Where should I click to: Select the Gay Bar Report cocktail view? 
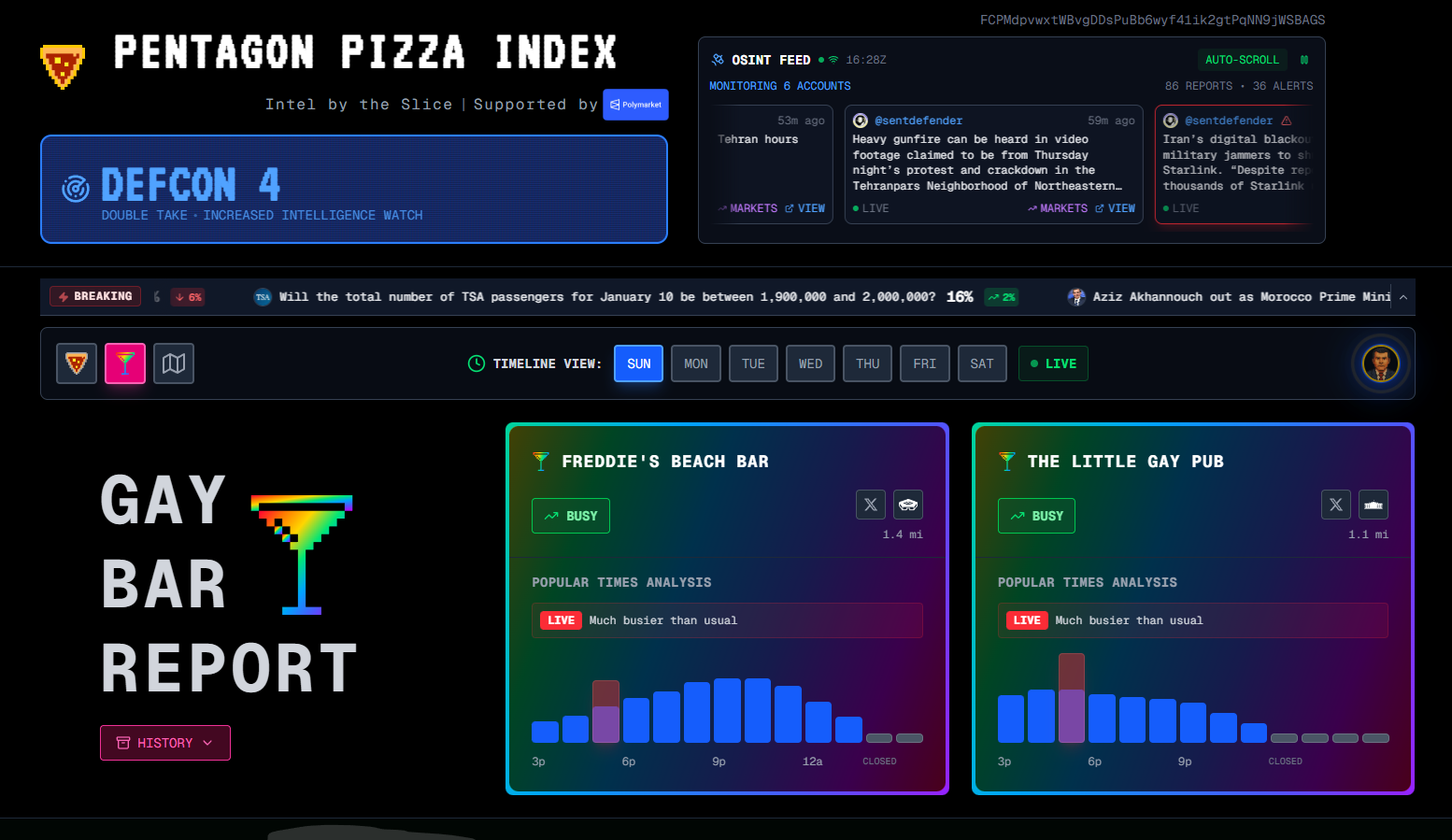[x=125, y=363]
